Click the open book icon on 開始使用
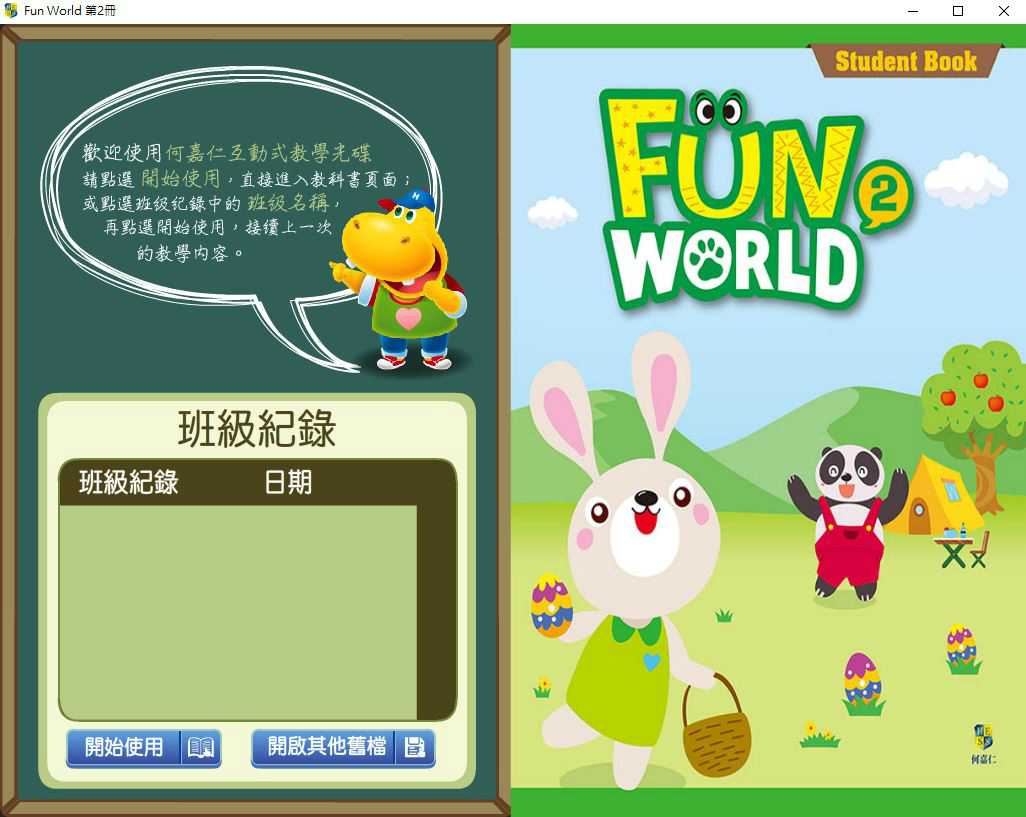This screenshot has width=1026, height=817. [200, 748]
